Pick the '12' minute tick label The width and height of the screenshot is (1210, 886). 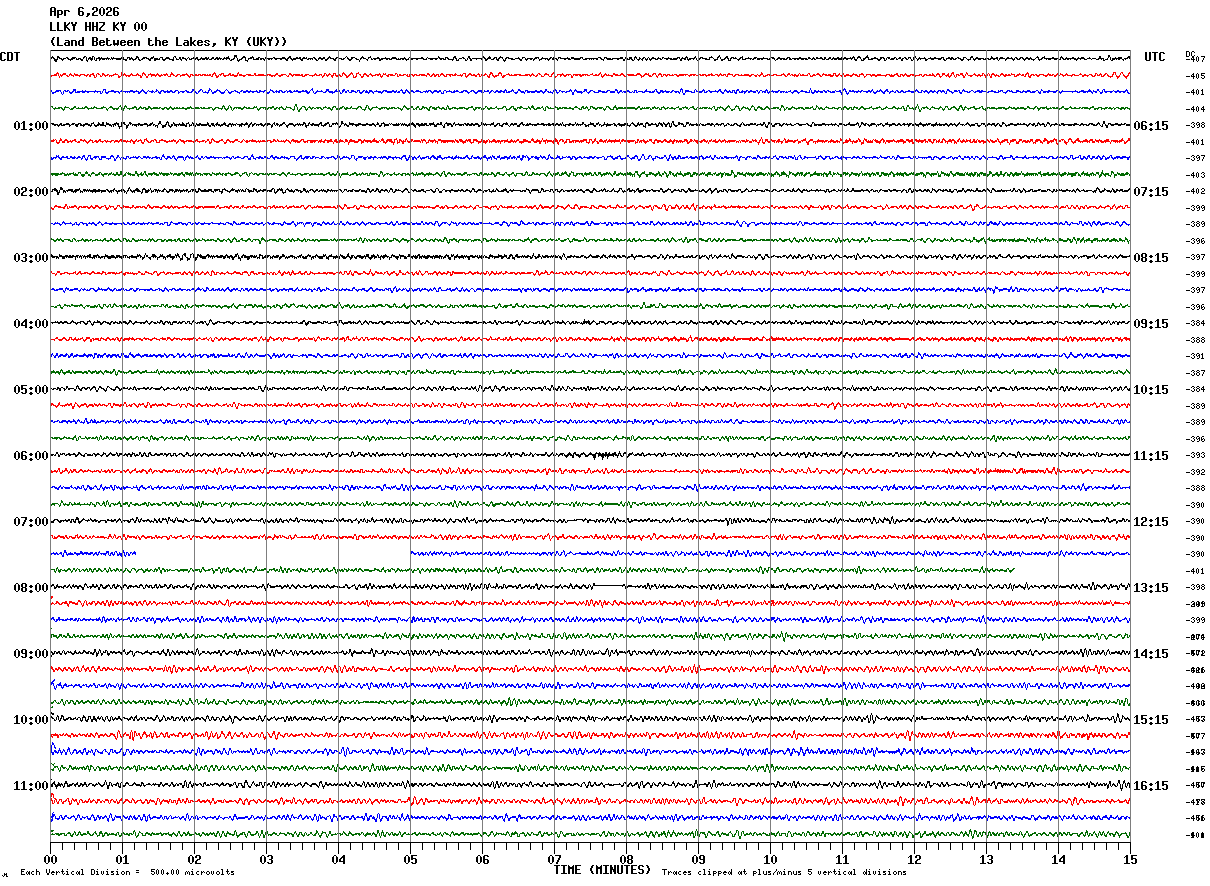pos(914,859)
